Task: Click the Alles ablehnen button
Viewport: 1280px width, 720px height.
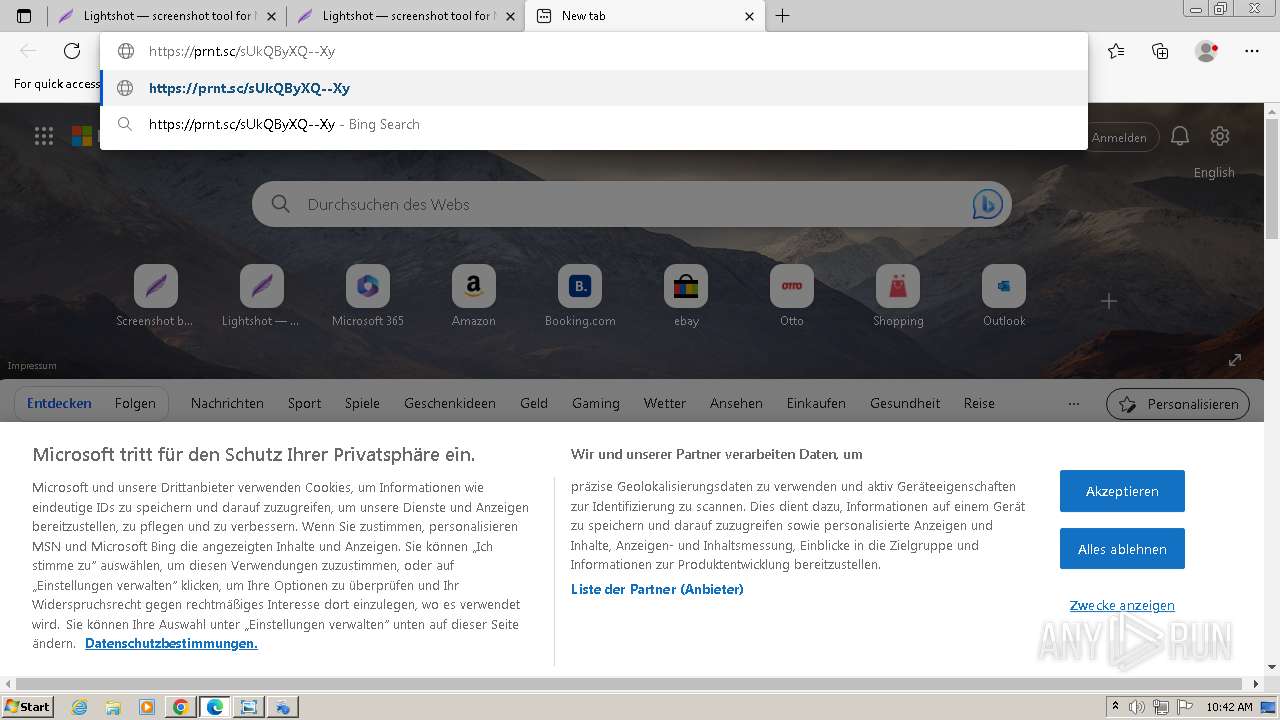Action: tap(1122, 549)
